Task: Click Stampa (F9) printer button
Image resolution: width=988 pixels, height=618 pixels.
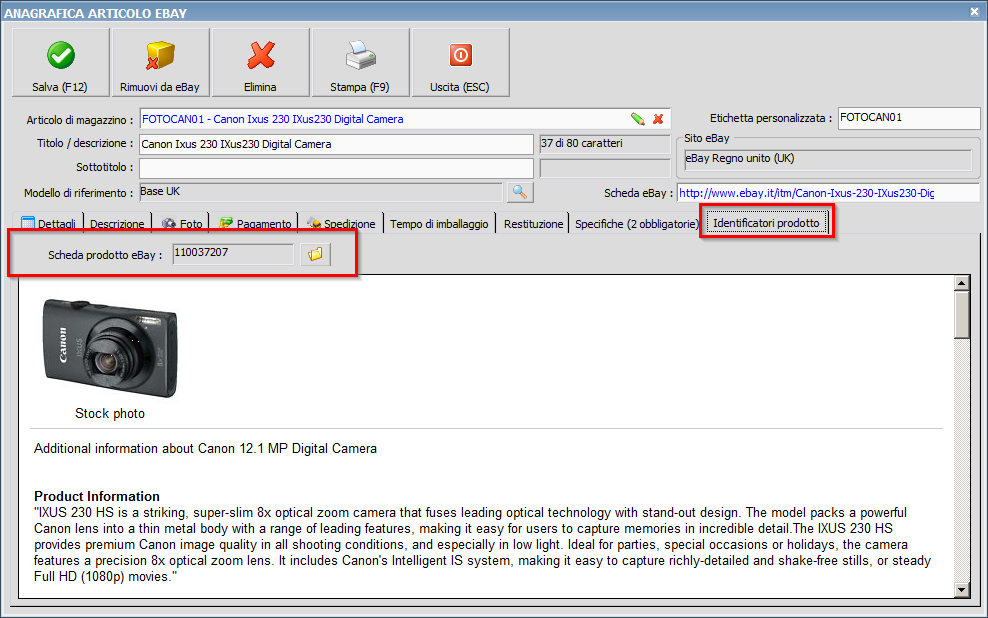Action: [360, 62]
